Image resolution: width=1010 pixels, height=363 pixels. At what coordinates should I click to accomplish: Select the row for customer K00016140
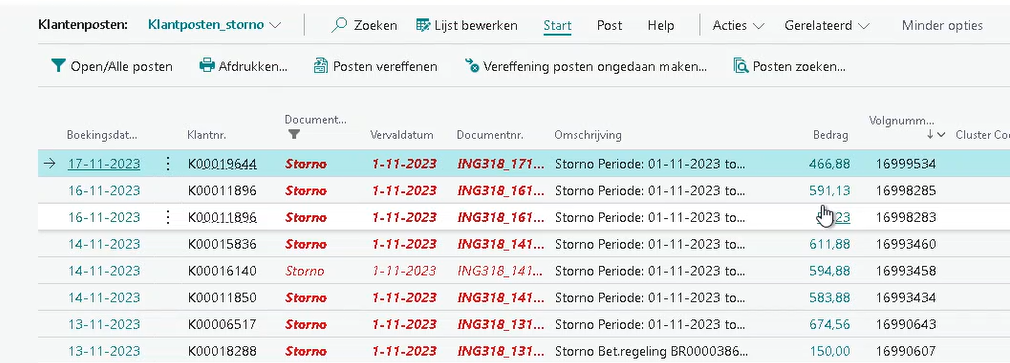coord(524,271)
